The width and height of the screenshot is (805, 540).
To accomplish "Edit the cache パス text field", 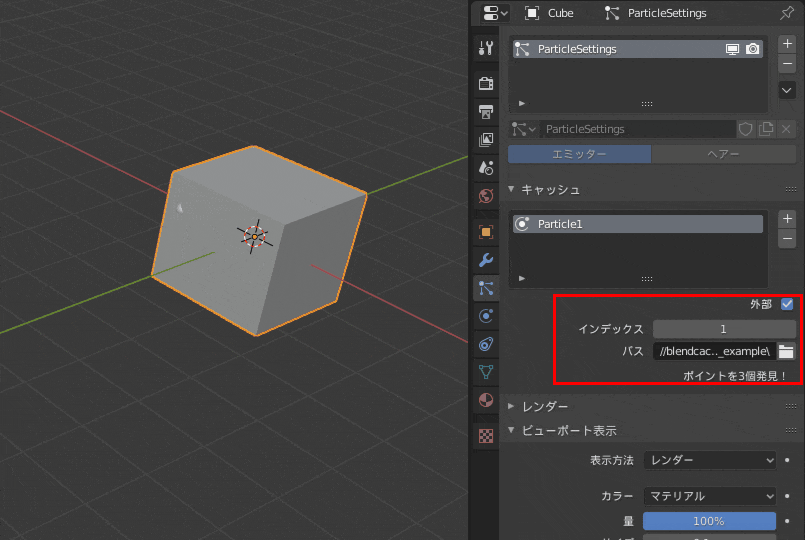I will (x=715, y=351).
